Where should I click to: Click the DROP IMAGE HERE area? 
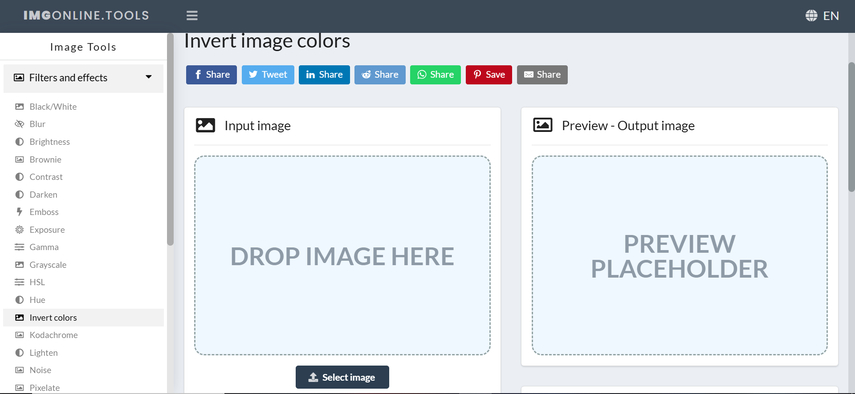pos(342,256)
